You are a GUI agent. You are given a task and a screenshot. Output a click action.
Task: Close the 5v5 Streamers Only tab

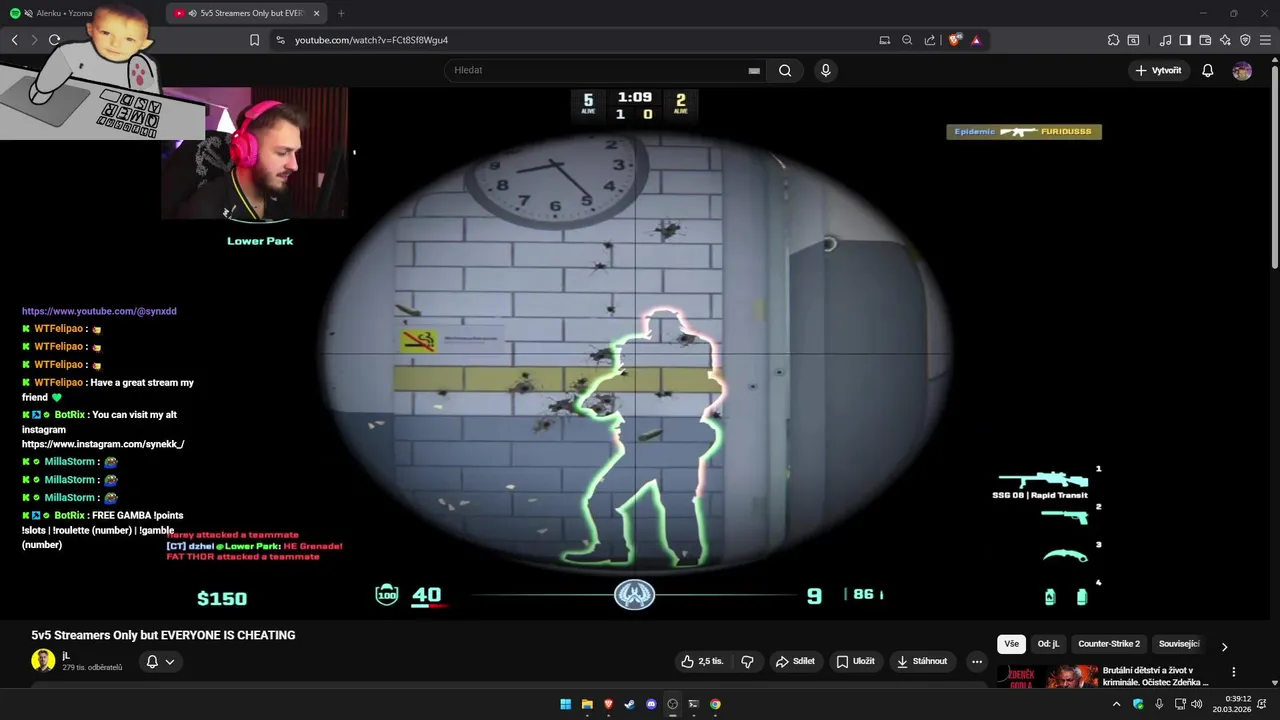click(316, 13)
